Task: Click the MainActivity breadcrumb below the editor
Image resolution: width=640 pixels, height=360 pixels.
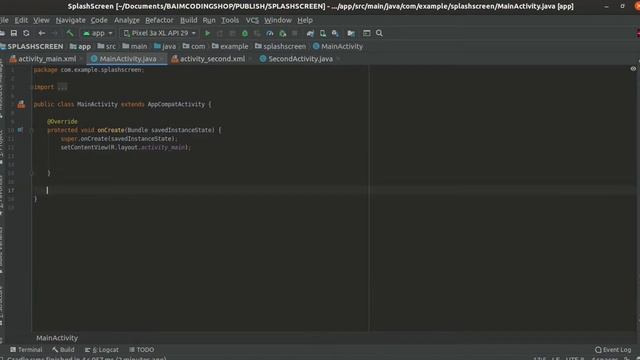Action: [57, 338]
